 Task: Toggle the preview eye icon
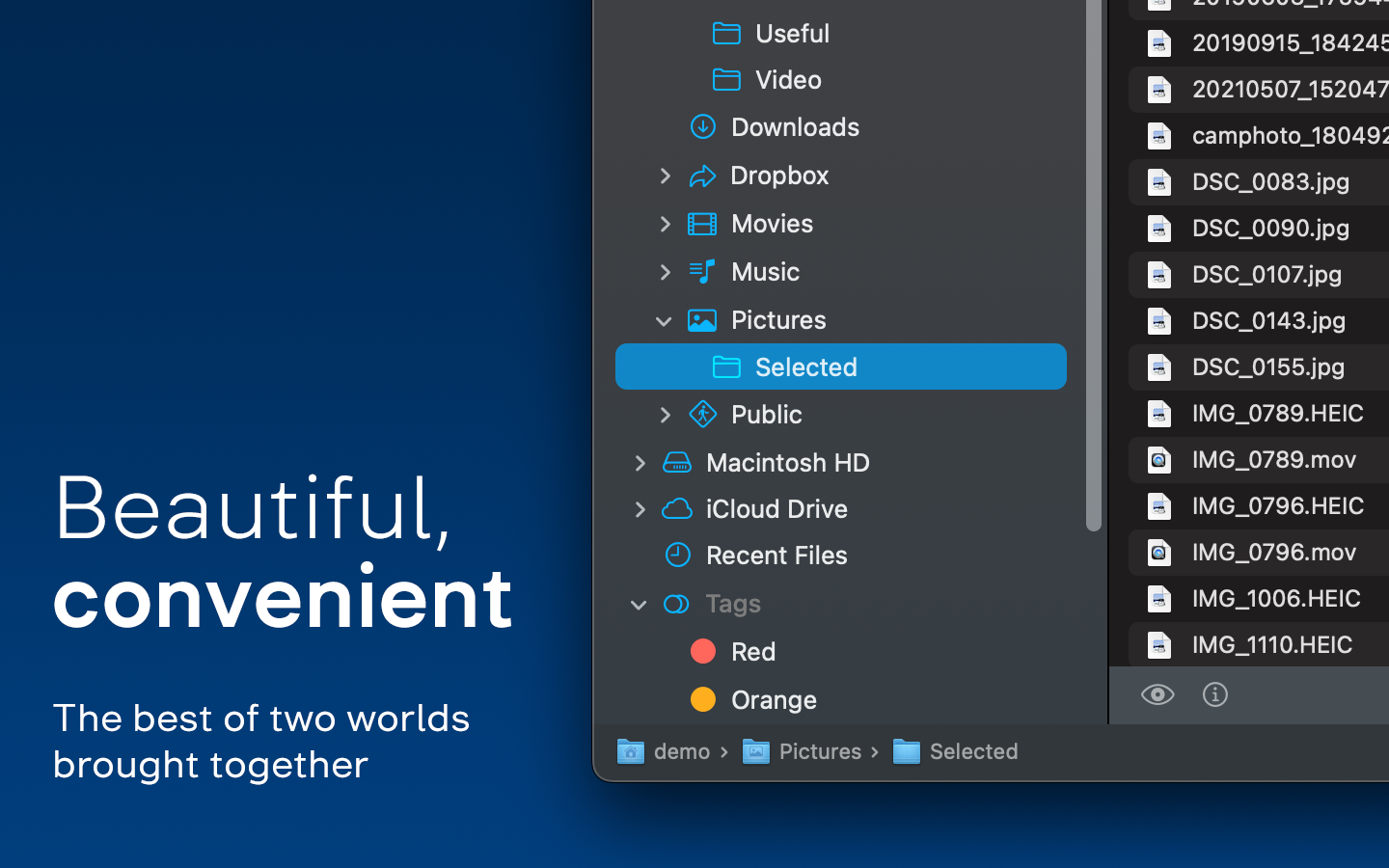coord(1157,694)
